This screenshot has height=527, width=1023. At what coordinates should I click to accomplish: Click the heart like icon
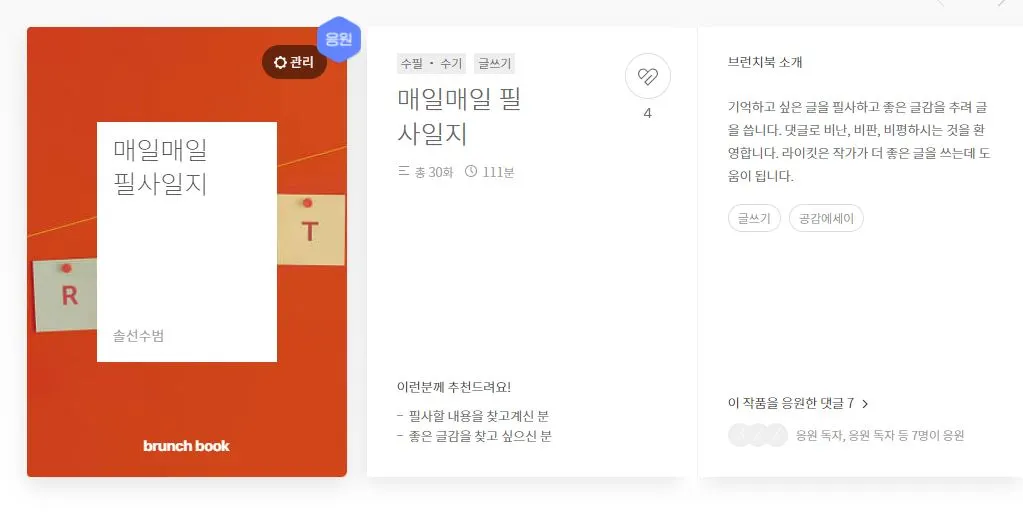pyautogui.click(x=647, y=76)
